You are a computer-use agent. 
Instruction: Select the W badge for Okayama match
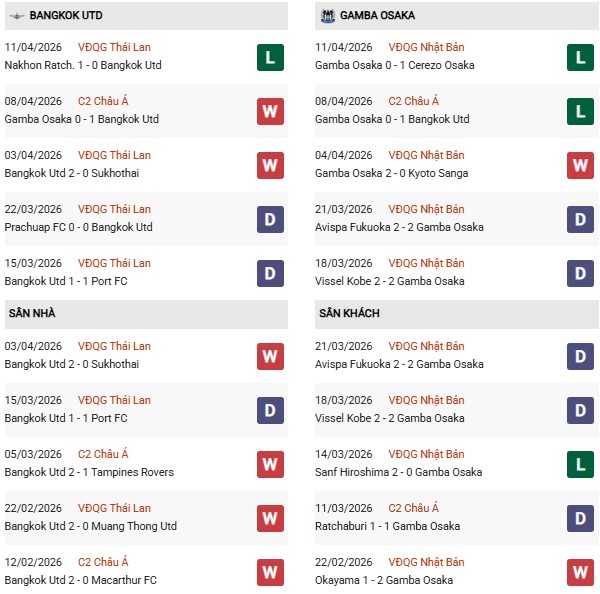coord(580,572)
